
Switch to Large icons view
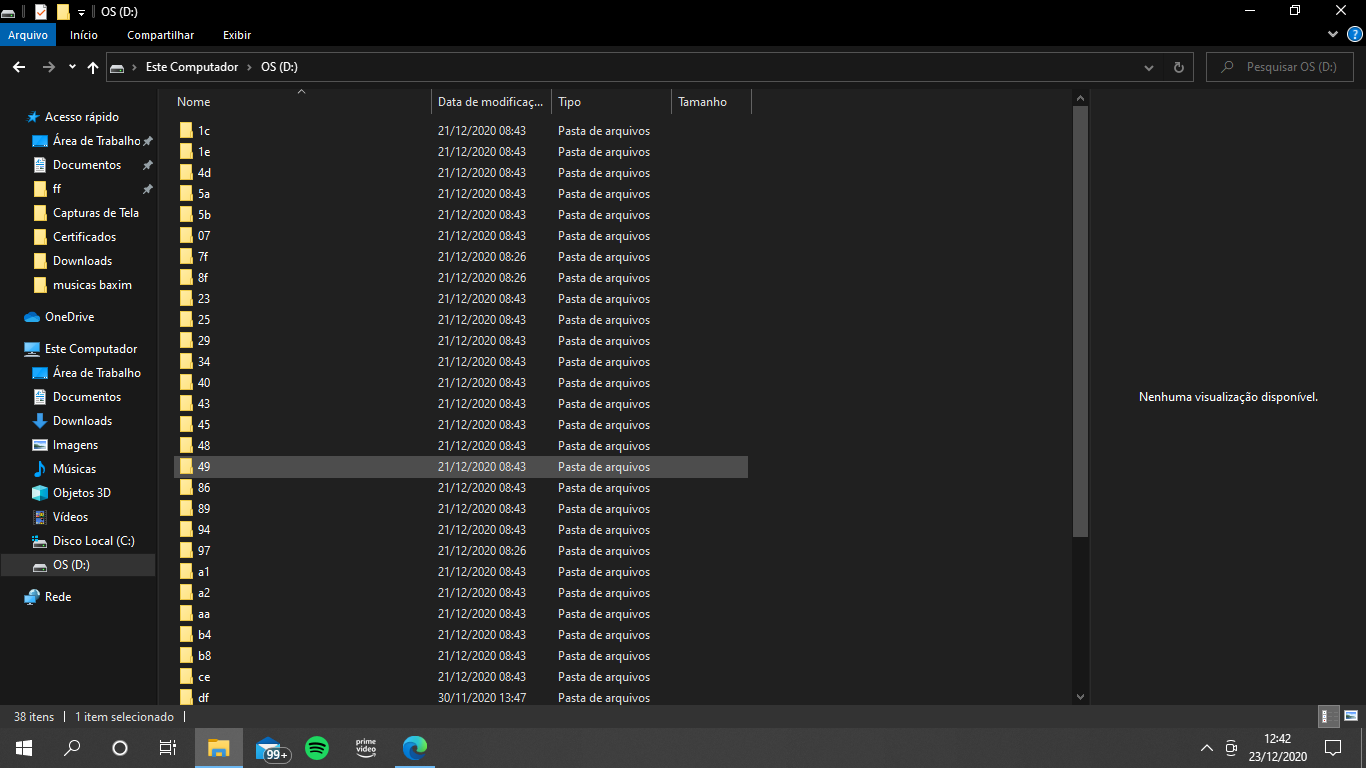pos(1351,716)
